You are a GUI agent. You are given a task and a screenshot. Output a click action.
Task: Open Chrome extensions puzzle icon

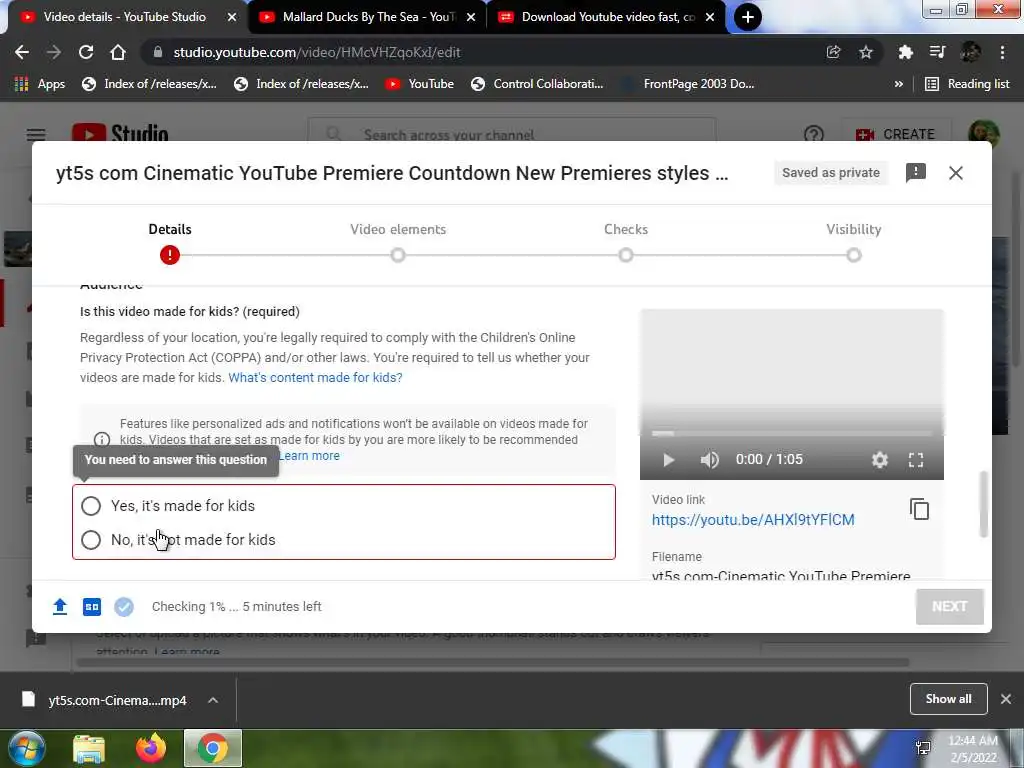click(x=905, y=52)
